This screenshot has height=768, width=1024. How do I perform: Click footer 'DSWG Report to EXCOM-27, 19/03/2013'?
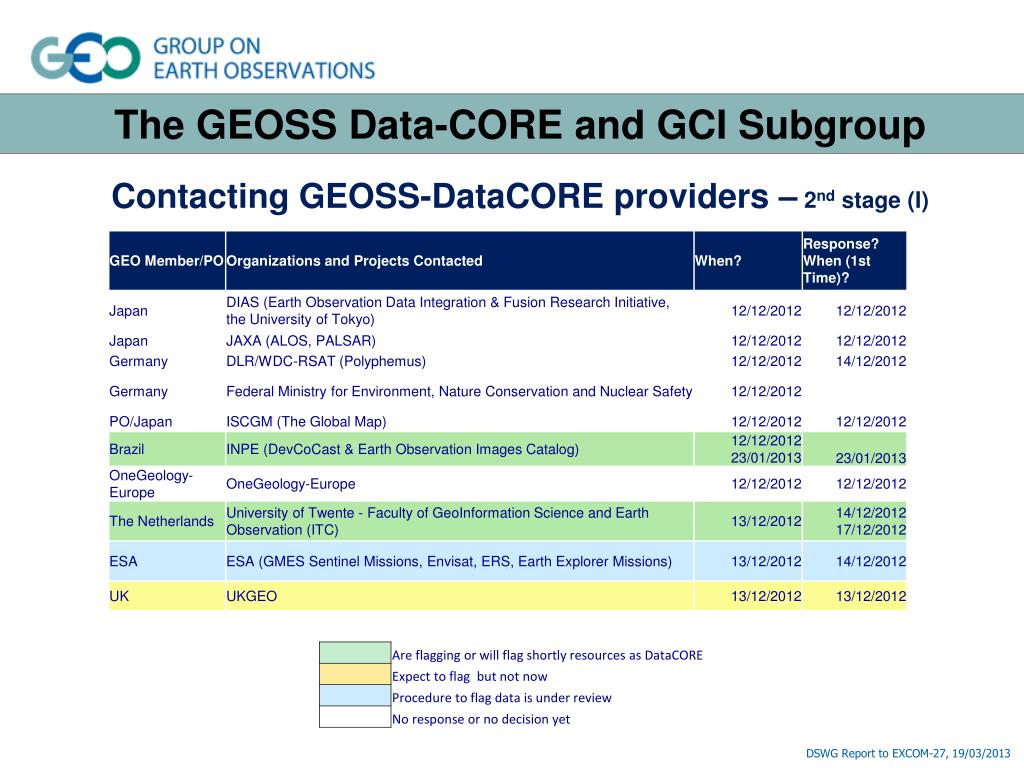[x=908, y=753]
